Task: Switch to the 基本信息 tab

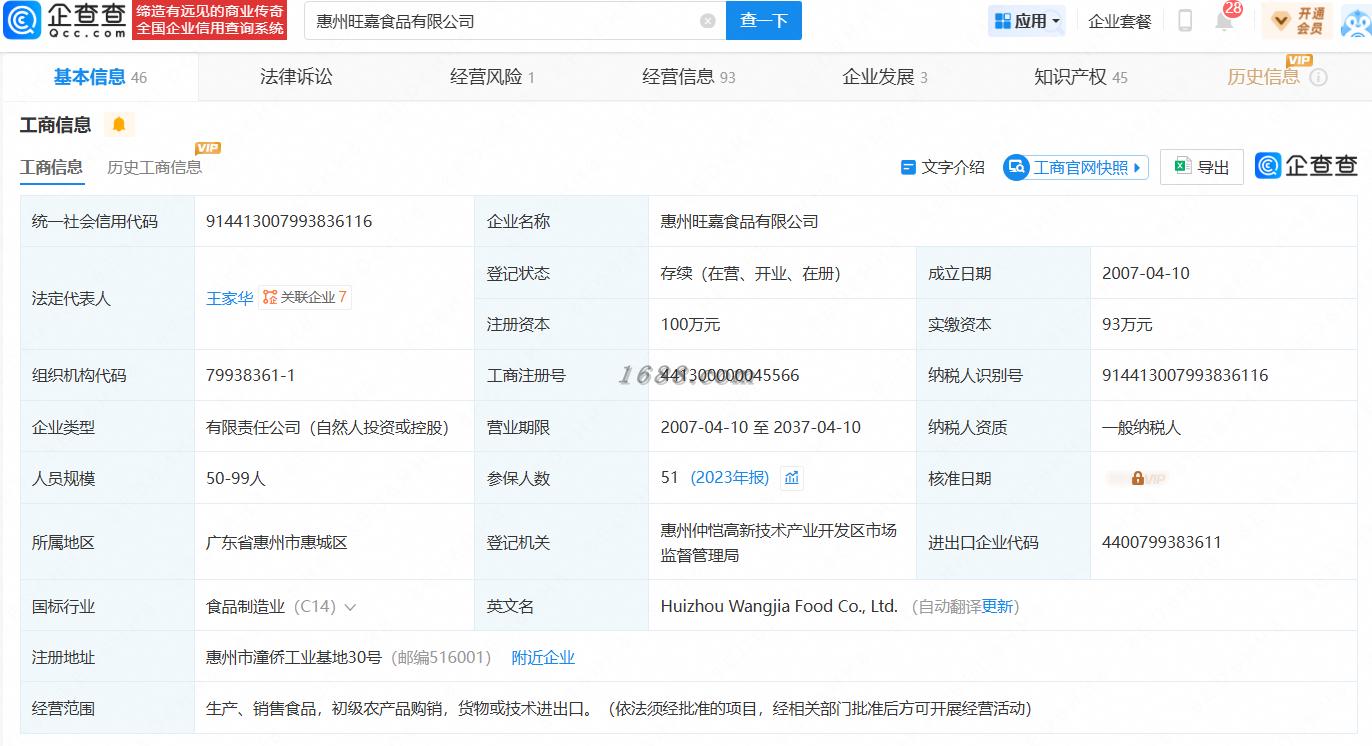Action: pos(100,77)
